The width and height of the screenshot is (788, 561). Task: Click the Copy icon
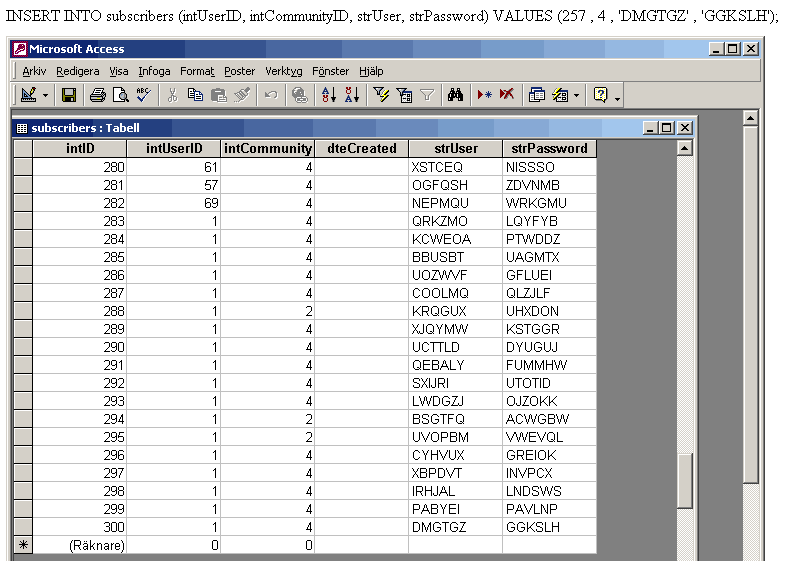195,95
